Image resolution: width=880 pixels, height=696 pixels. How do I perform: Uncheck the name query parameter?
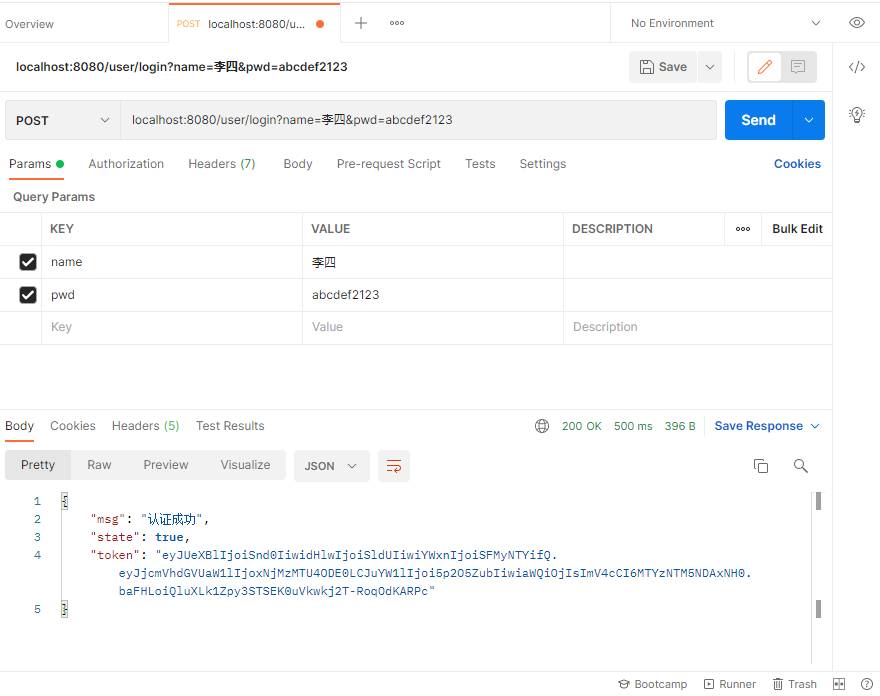[x=28, y=262]
